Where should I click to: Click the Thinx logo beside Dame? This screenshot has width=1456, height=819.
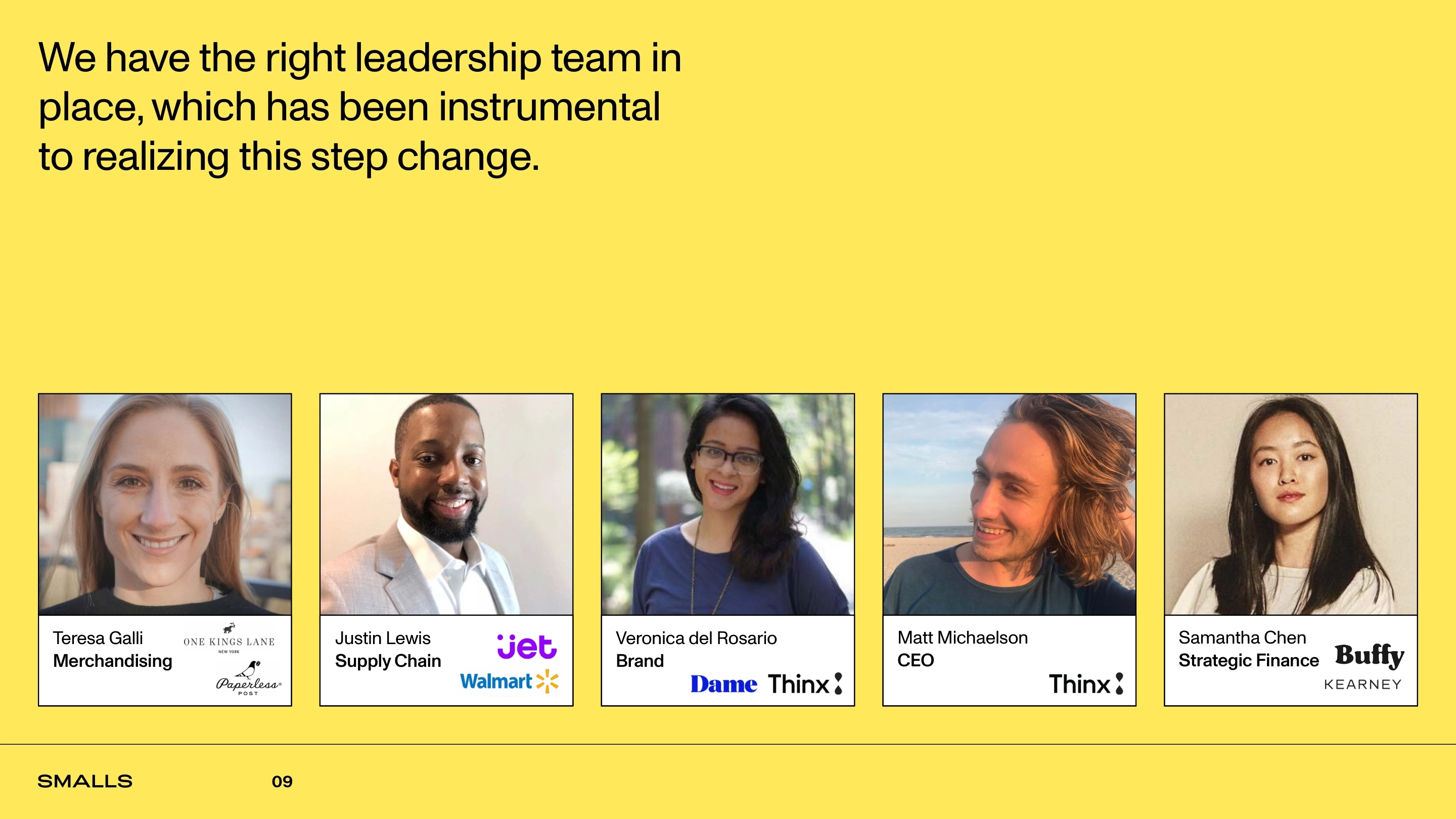[x=805, y=684]
